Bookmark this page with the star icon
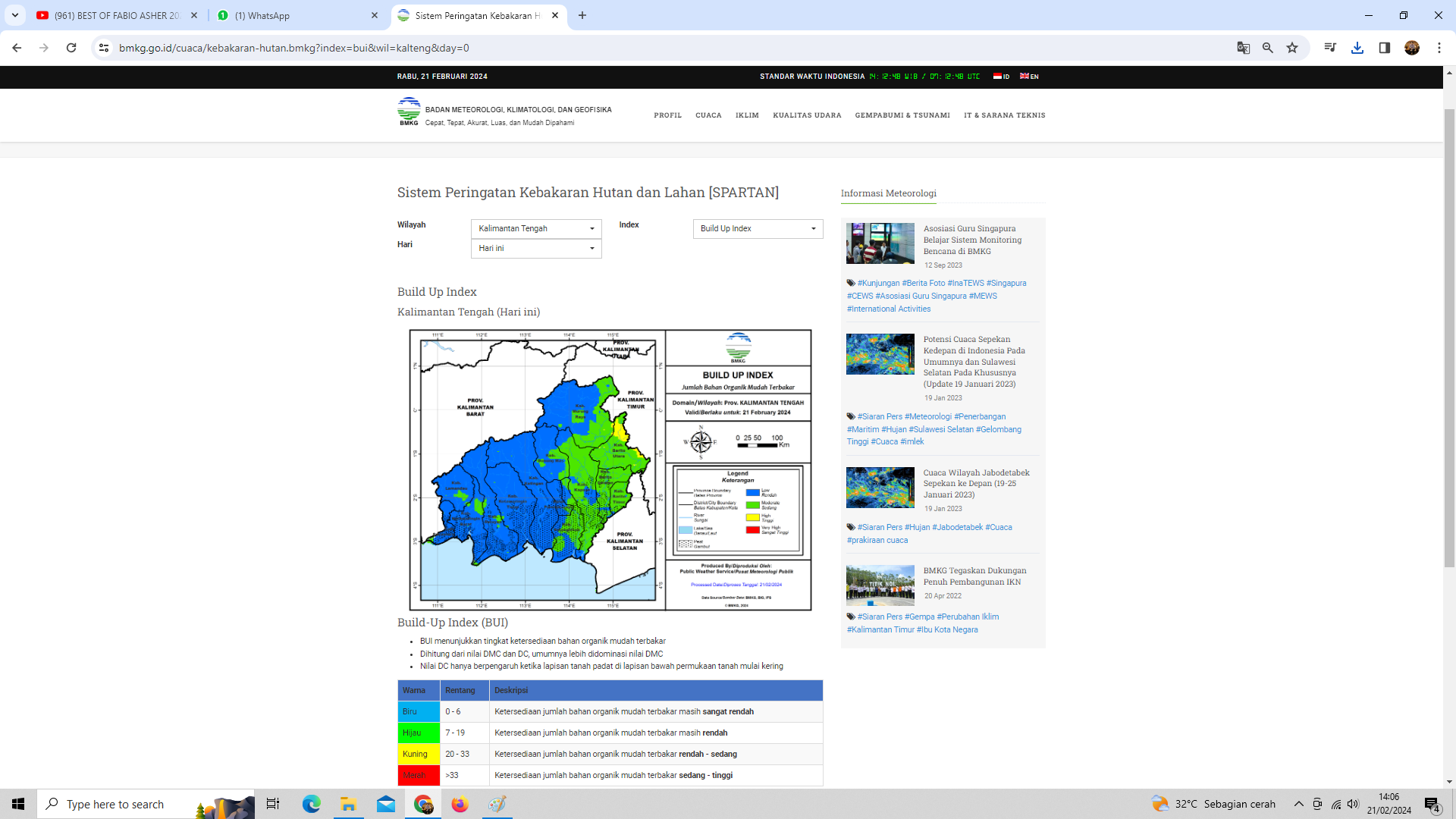 tap(1292, 48)
